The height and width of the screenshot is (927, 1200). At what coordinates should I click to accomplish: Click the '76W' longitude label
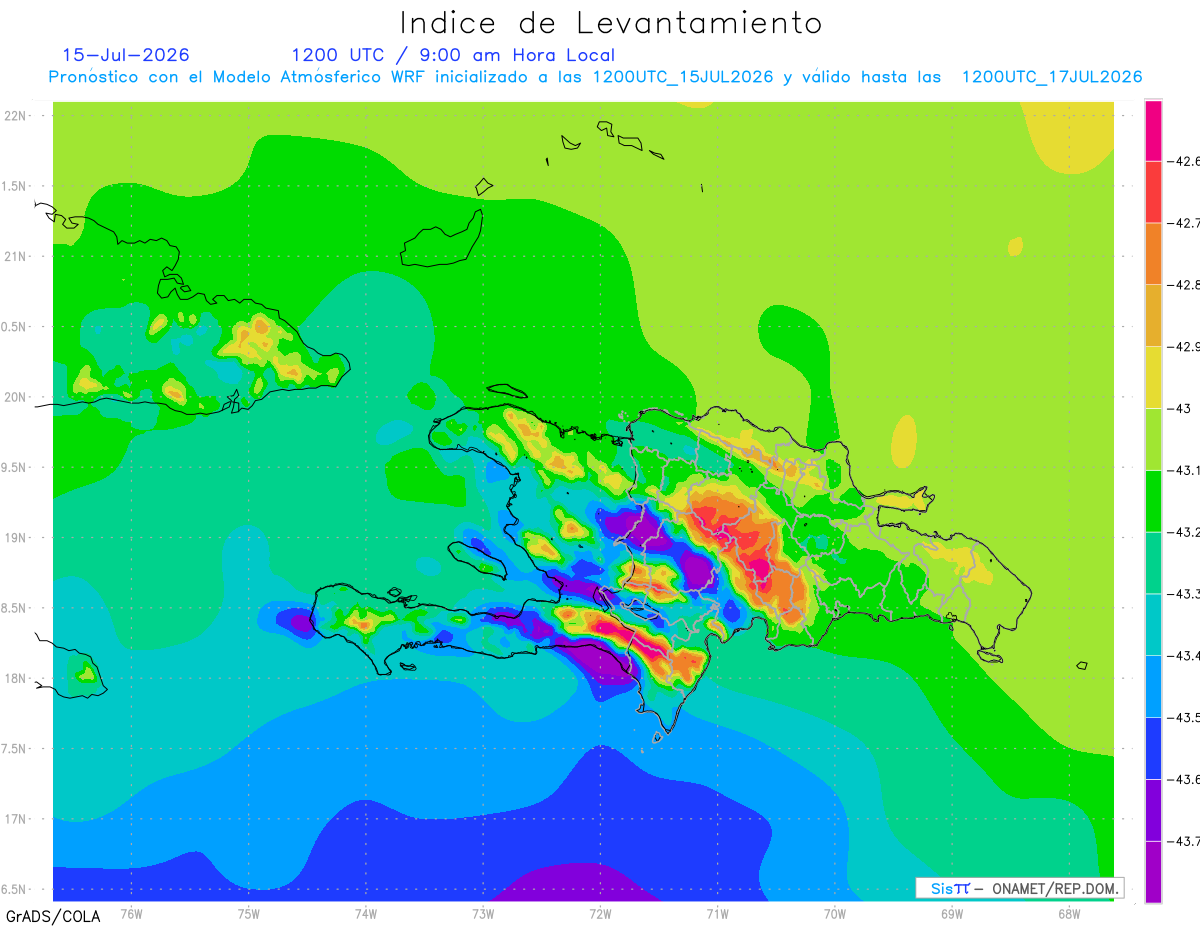coord(131,913)
